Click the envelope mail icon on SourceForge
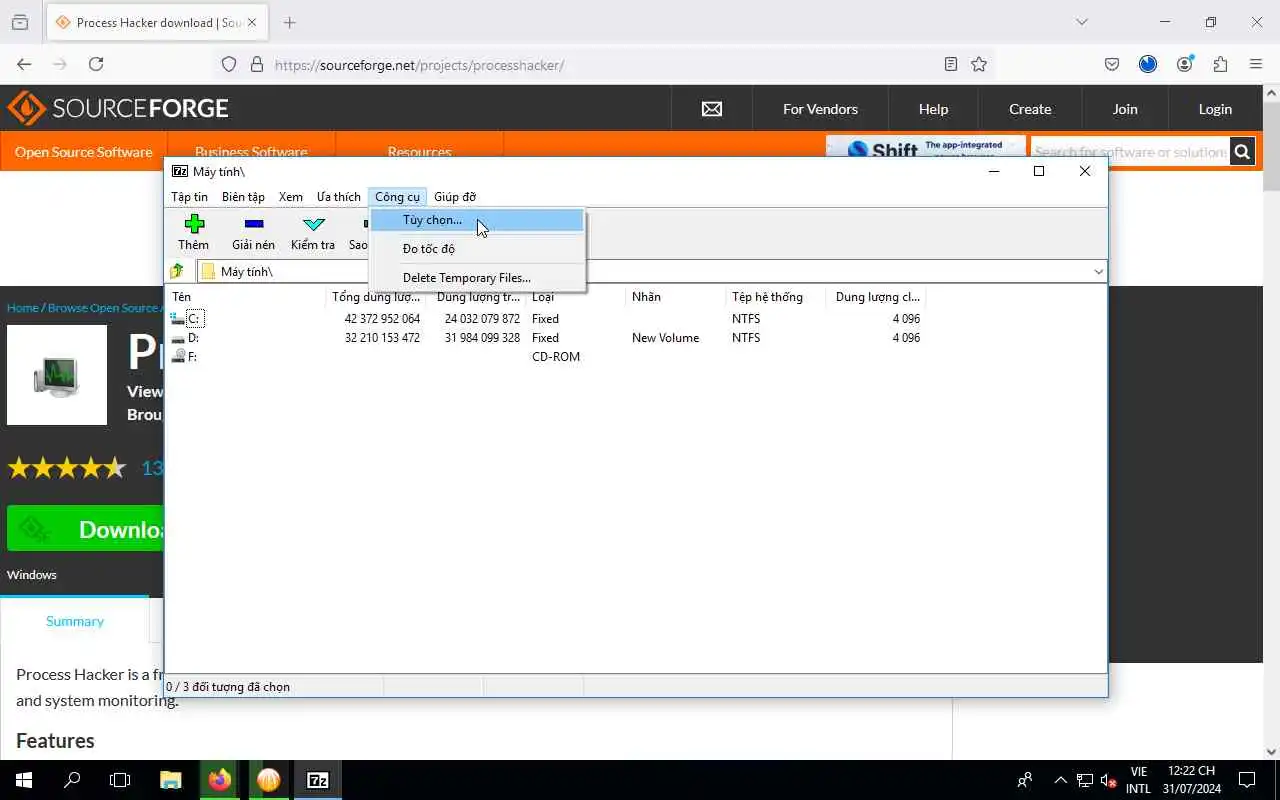 tap(712, 109)
